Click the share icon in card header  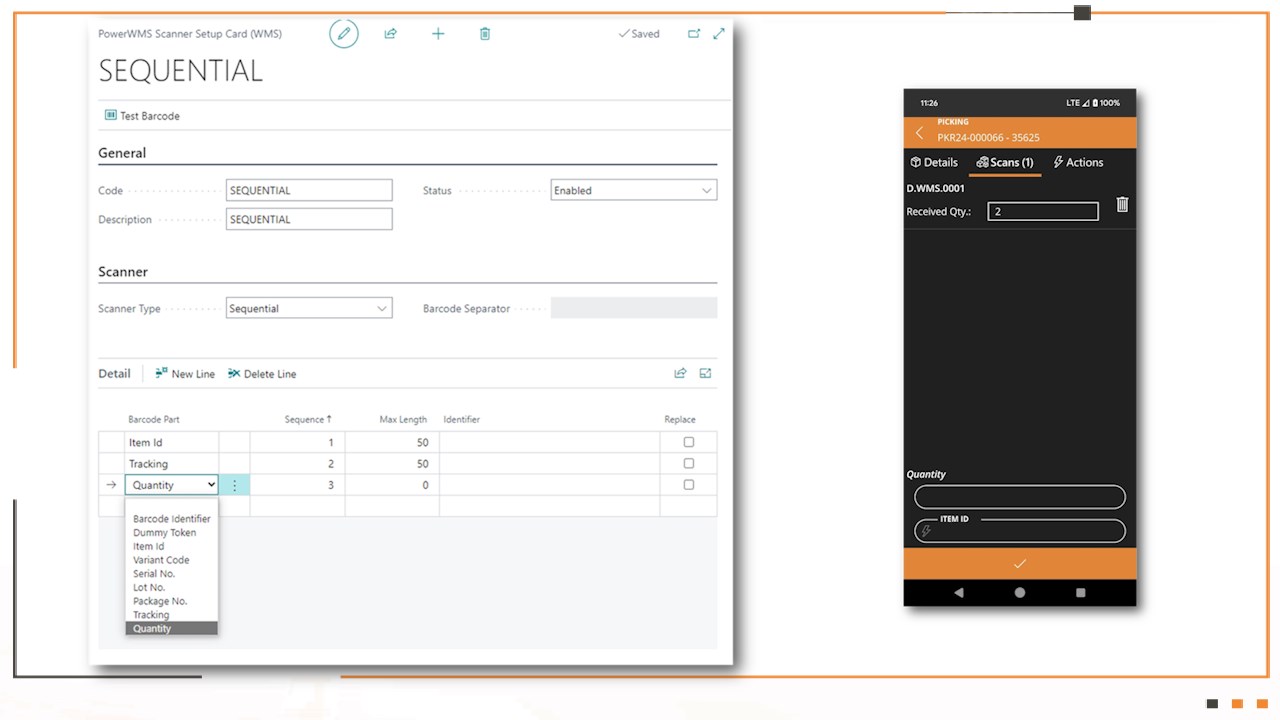point(391,34)
